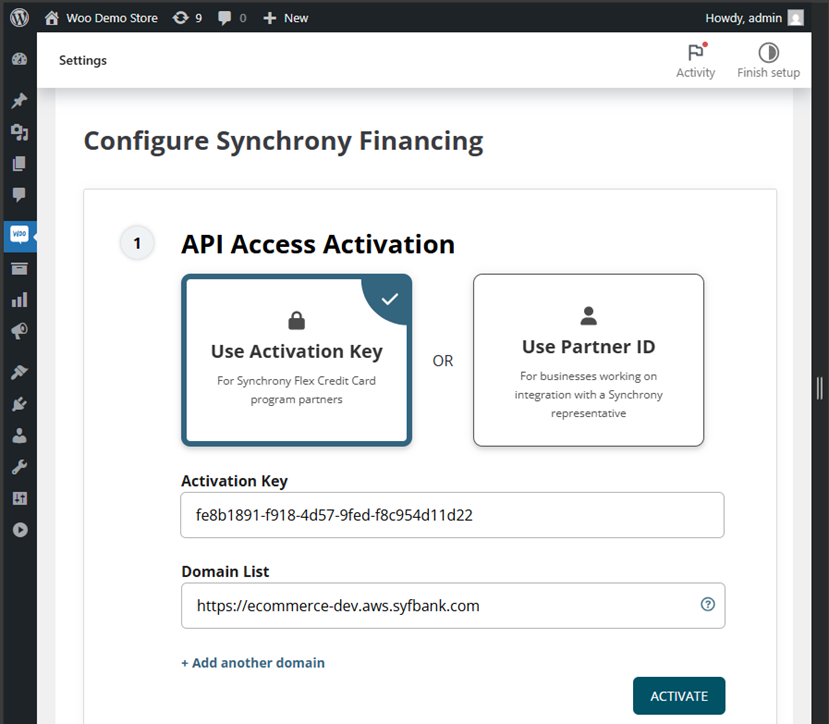The image size is (829, 724).
Task: Open the Activity panel
Action: point(695,60)
